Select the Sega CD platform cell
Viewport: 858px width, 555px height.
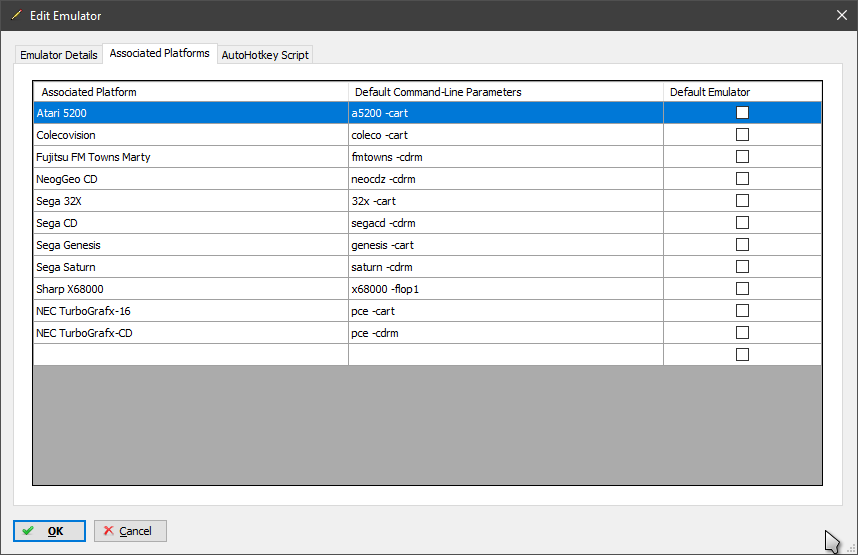click(x=190, y=223)
